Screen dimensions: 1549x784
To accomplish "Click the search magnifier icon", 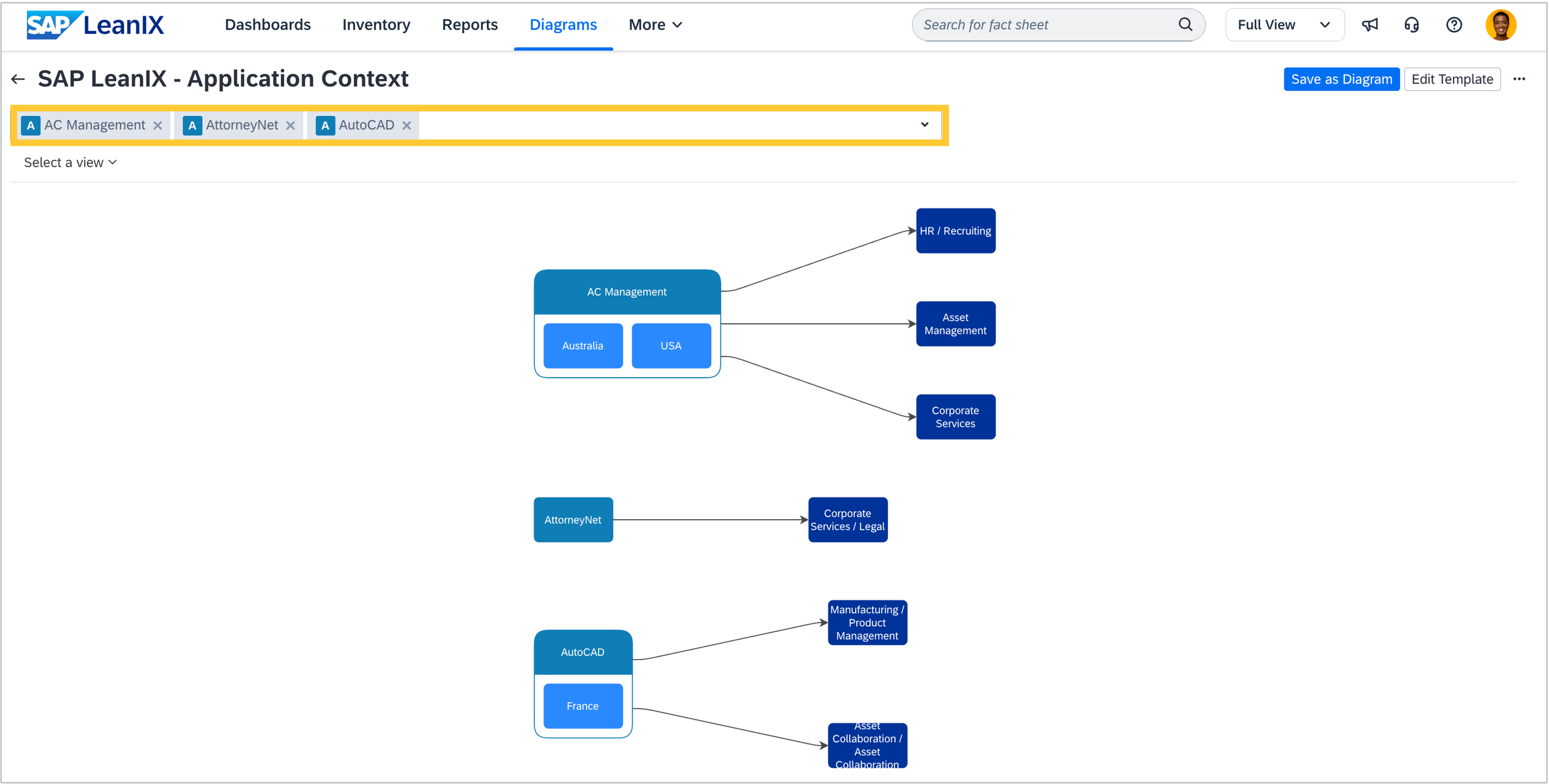I will tap(1185, 25).
